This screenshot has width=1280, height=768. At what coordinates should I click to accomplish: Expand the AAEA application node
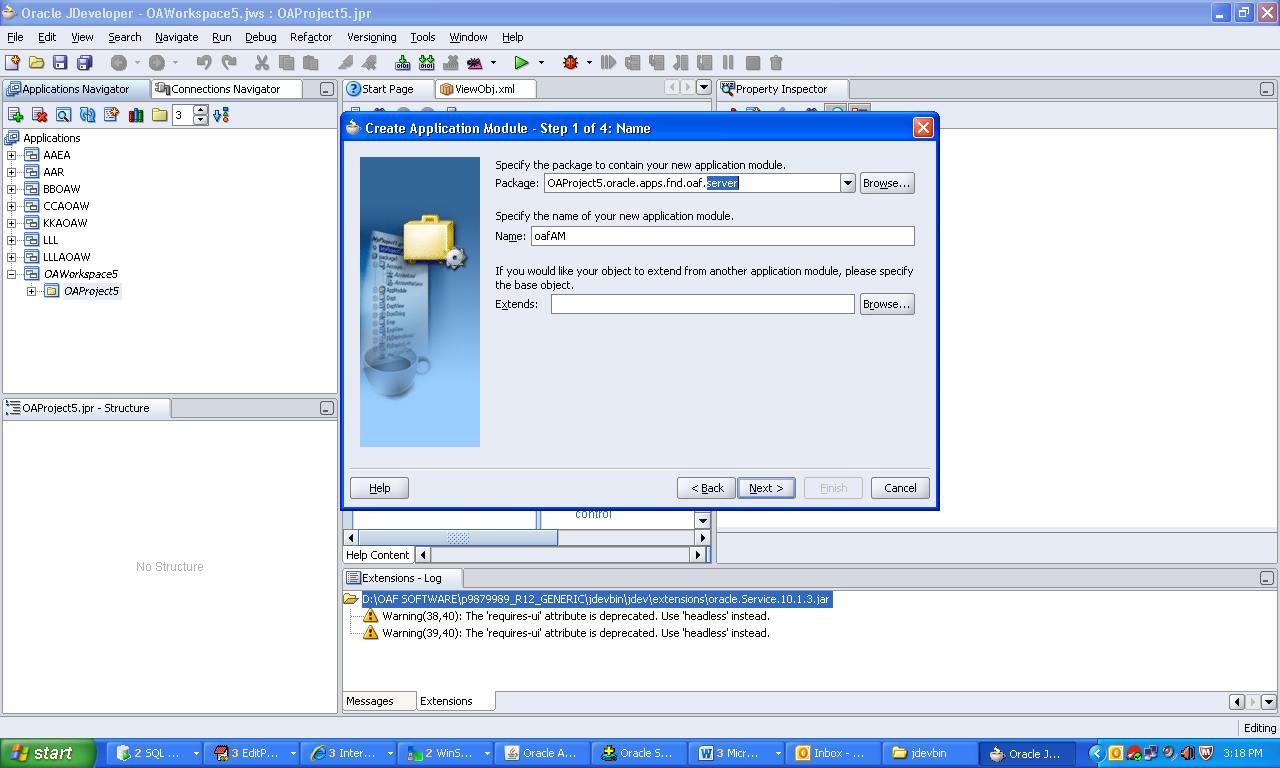[12, 155]
